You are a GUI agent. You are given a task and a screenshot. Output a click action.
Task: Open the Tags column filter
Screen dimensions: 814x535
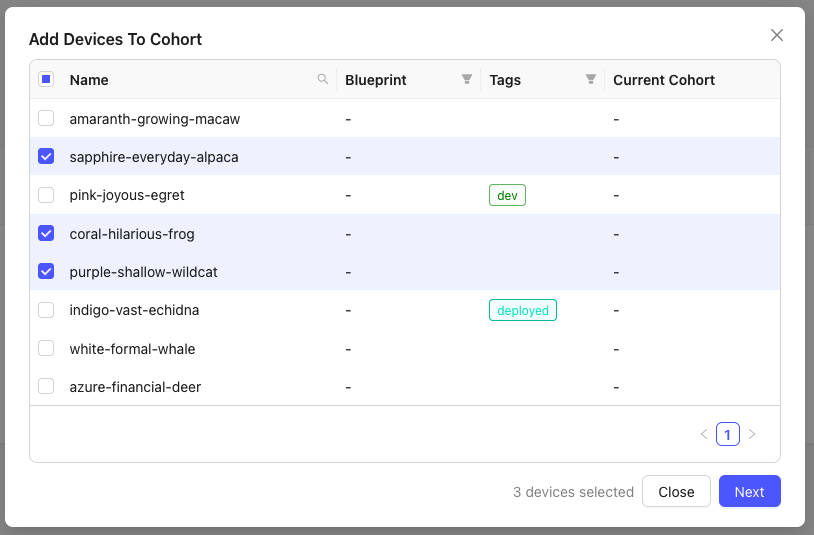pos(591,79)
